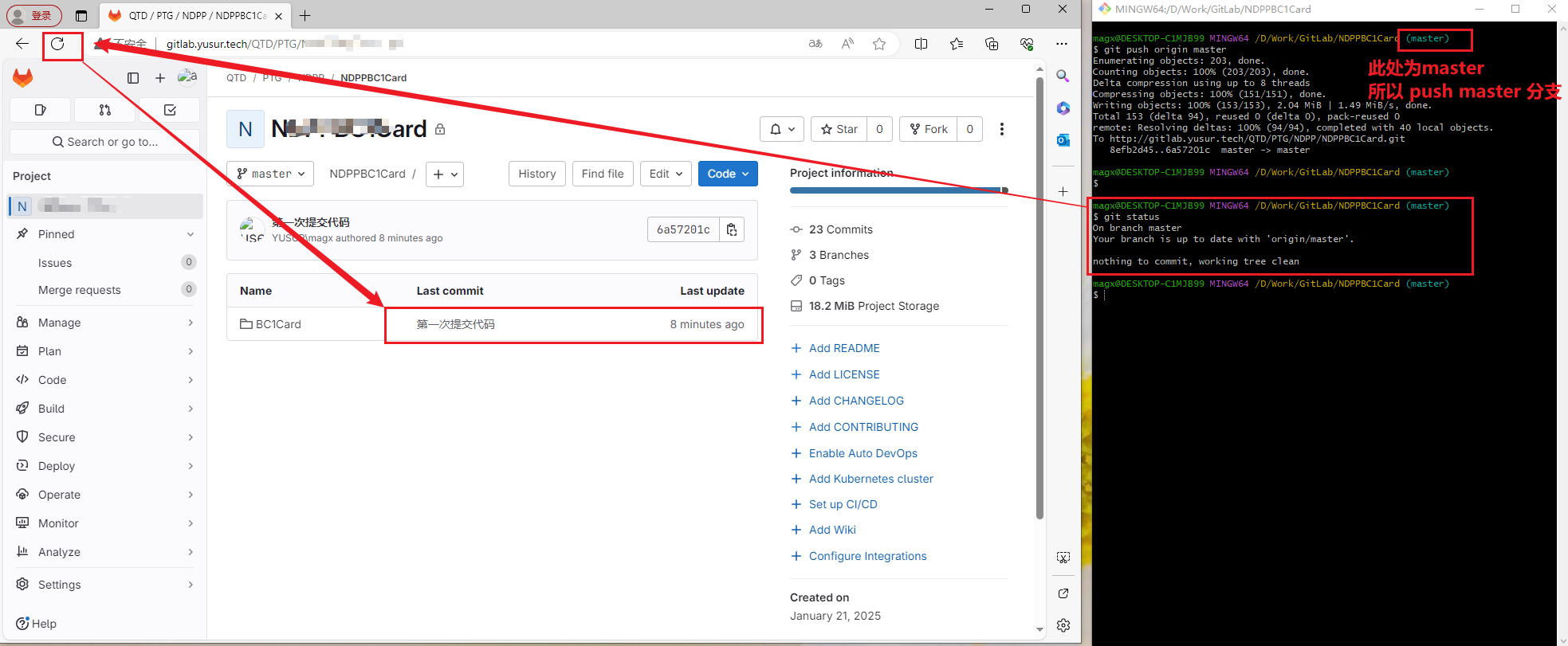Open the Edit dropdown
The height and width of the screenshot is (646, 1568).
[x=666, y=174]
